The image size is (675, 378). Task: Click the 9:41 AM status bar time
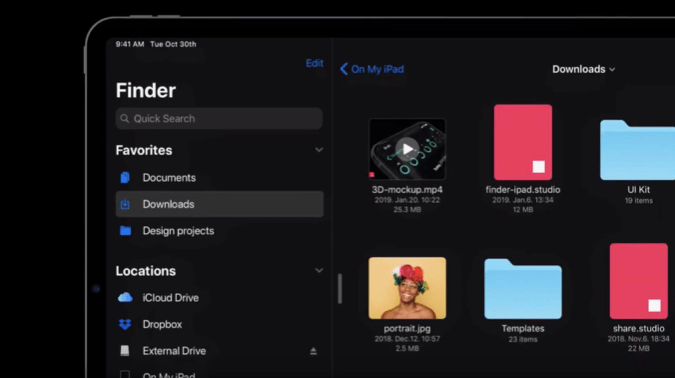click(130, 44)
